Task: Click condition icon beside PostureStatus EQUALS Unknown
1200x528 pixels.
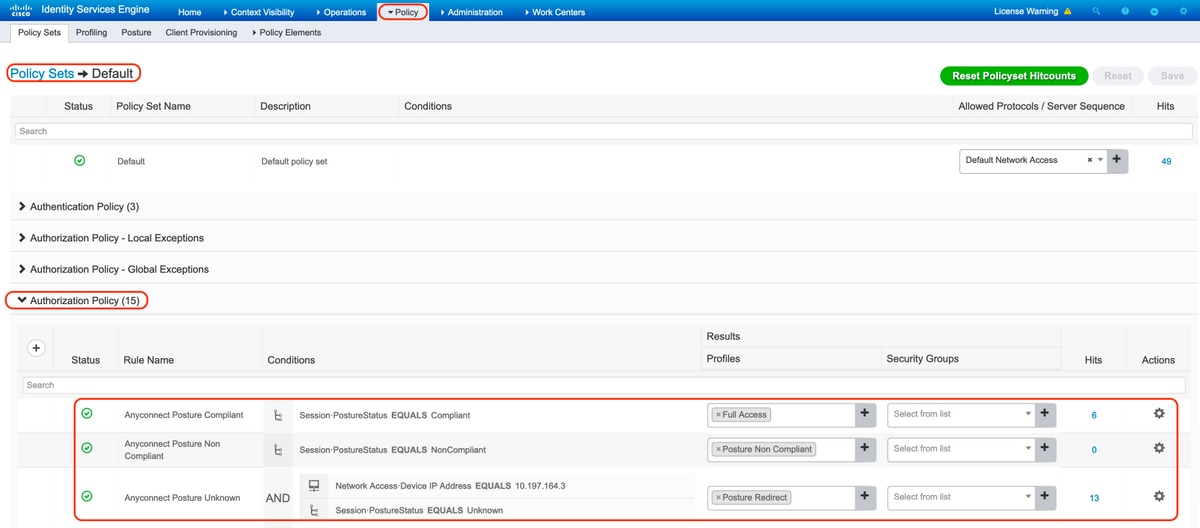Action: pos(314,510)
